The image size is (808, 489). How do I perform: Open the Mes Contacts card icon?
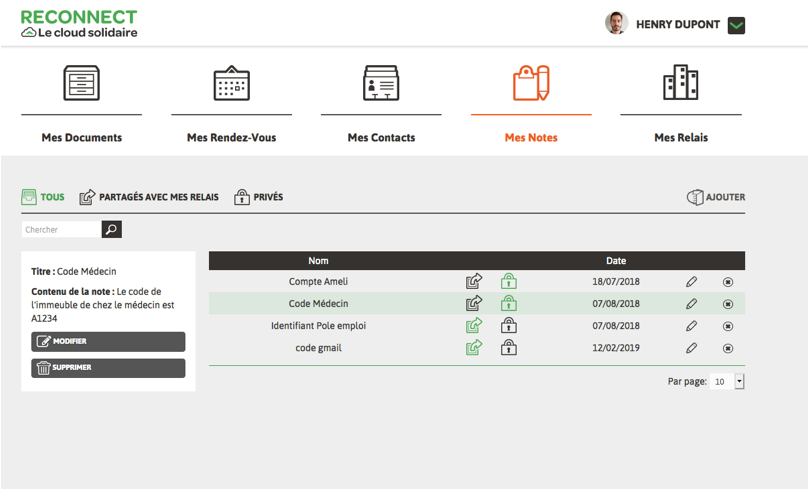[x=381, y=83]
